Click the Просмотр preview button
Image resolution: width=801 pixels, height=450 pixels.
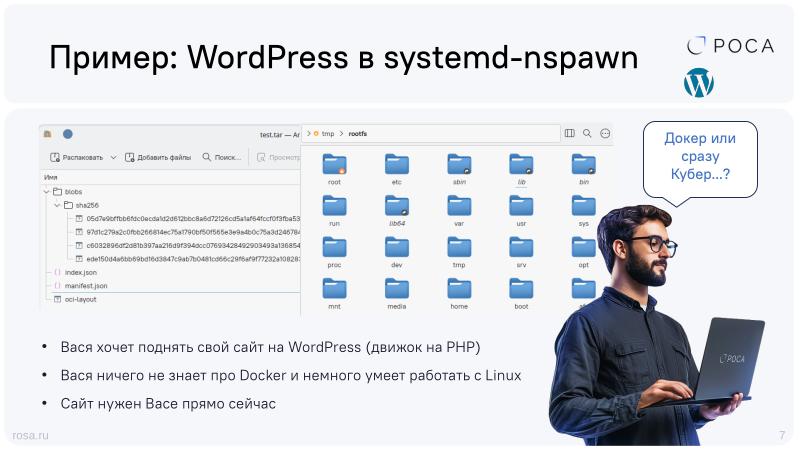(x=278, y=157)
